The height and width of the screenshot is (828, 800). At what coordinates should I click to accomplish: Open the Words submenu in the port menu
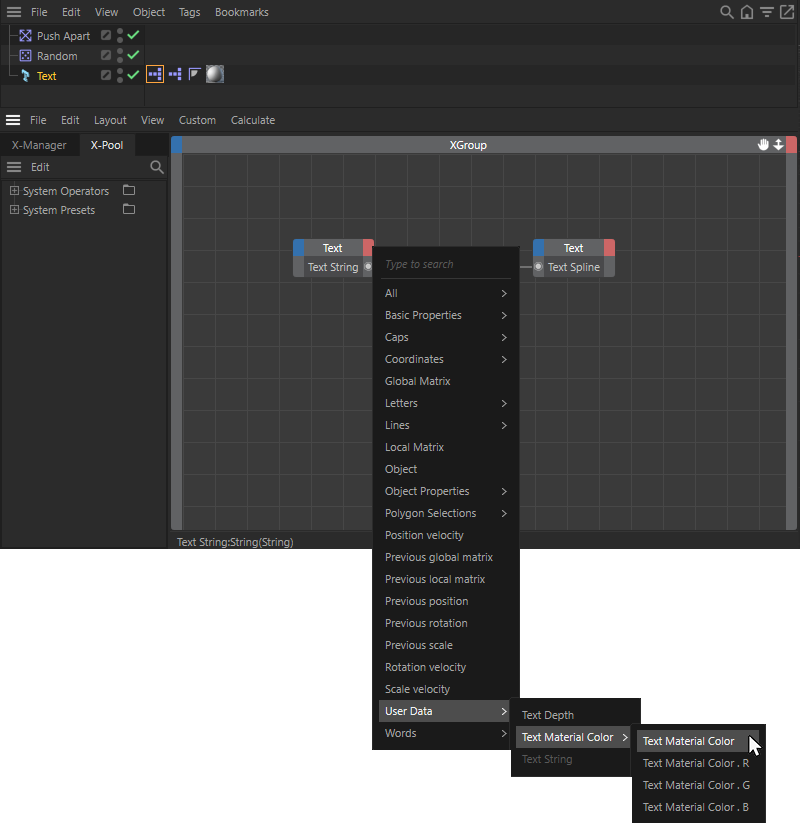coord(400,733)
